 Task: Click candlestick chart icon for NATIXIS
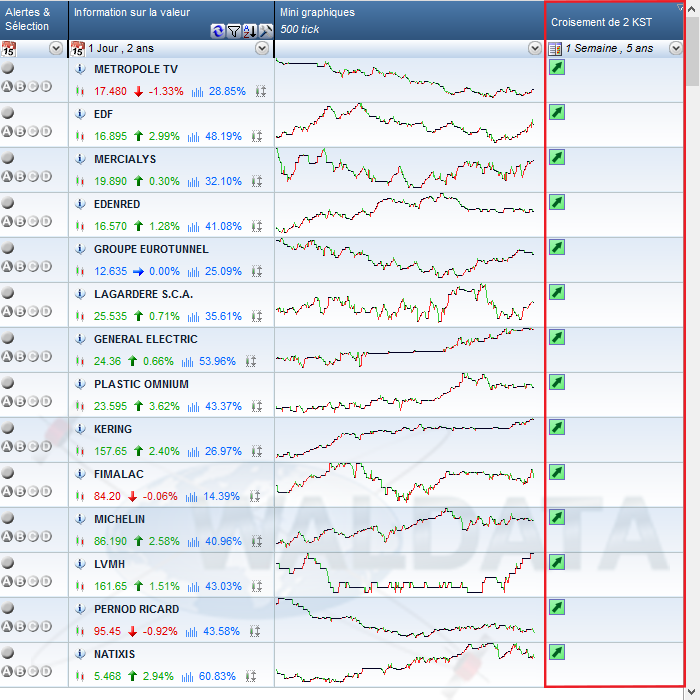click(80, 676)
